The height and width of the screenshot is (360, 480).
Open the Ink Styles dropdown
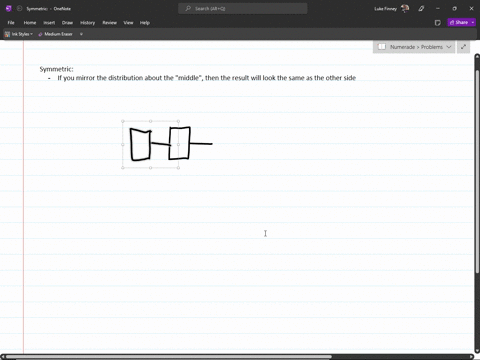19,34
